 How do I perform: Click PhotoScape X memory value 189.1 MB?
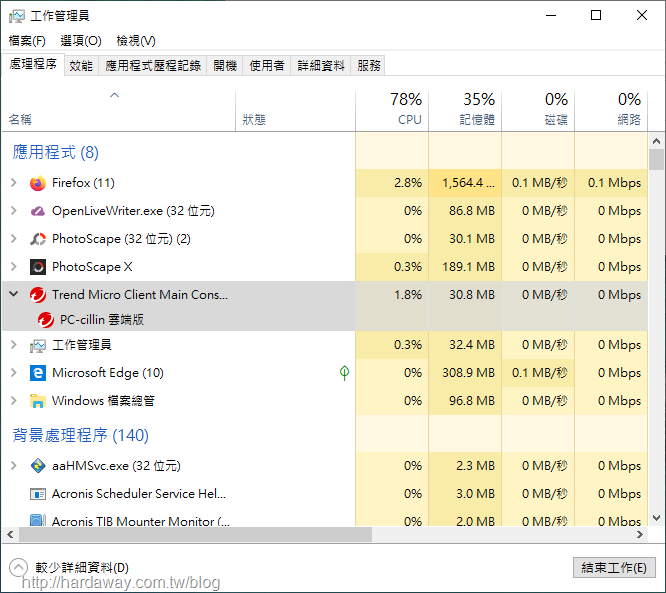[468, 267]
